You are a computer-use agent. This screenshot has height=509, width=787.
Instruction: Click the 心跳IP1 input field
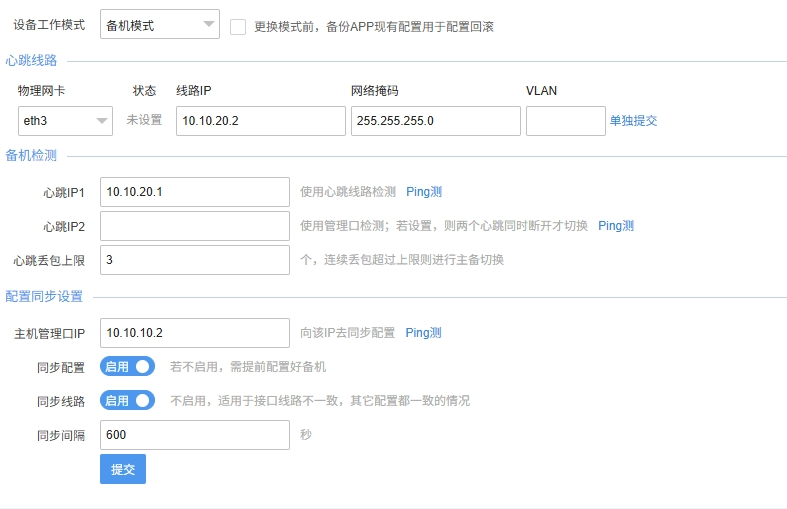tap(195, 192)
